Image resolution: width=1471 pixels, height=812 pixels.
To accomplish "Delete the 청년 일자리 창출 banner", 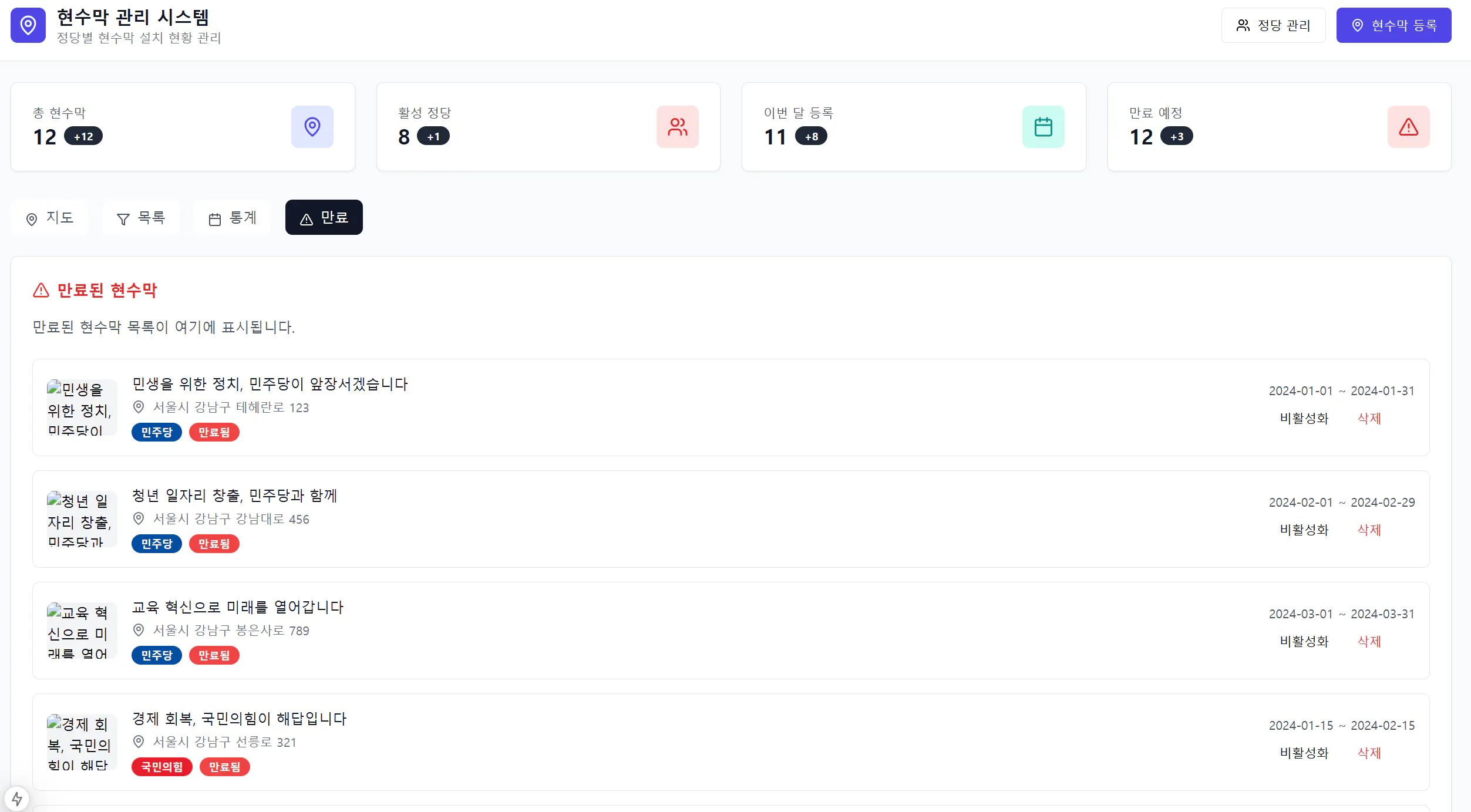I will point(1369,530).
